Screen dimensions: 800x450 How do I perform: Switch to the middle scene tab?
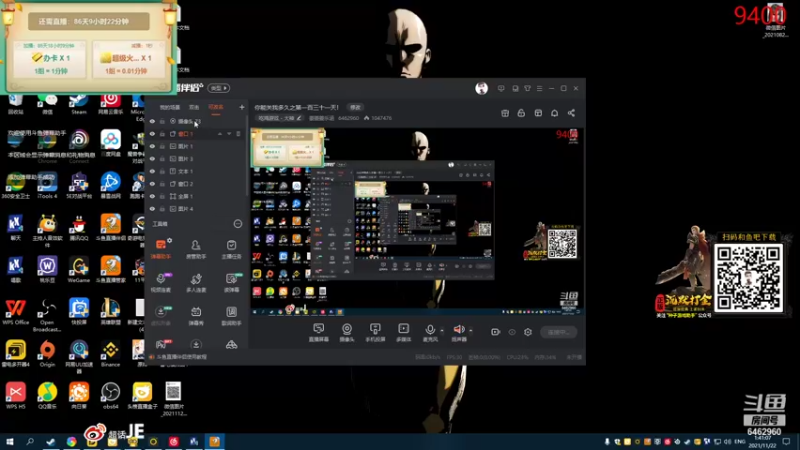pos(194,108)
